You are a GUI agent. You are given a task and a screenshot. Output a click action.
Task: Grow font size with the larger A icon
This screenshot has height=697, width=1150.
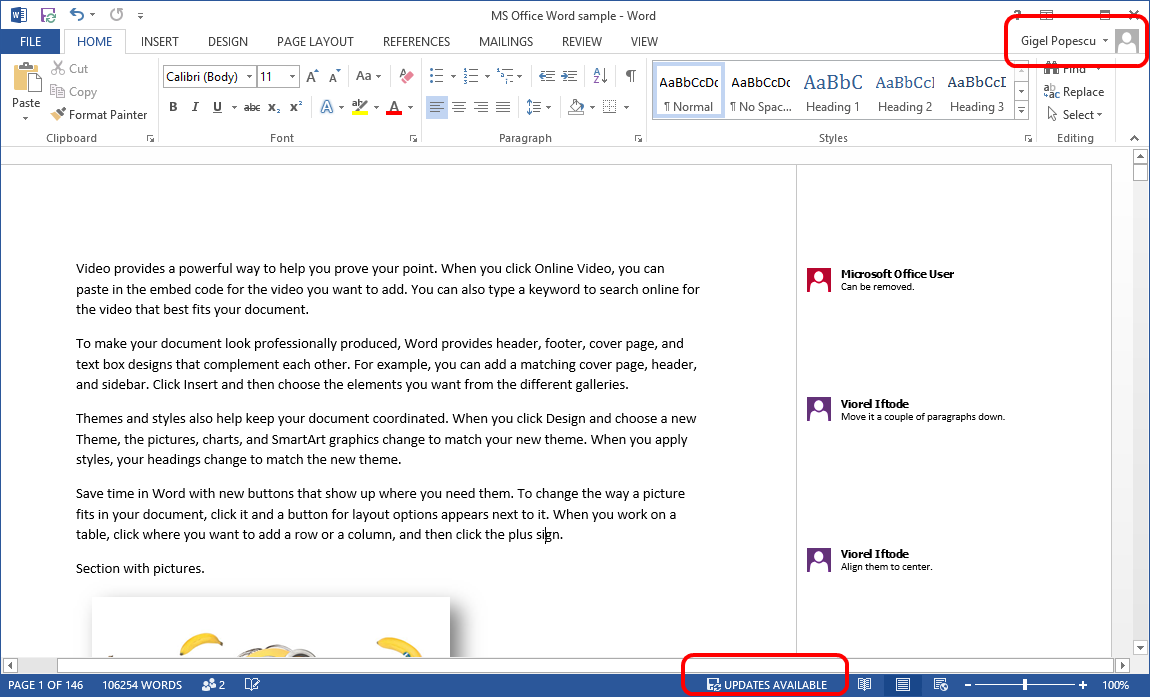click(x=312, y=76)
